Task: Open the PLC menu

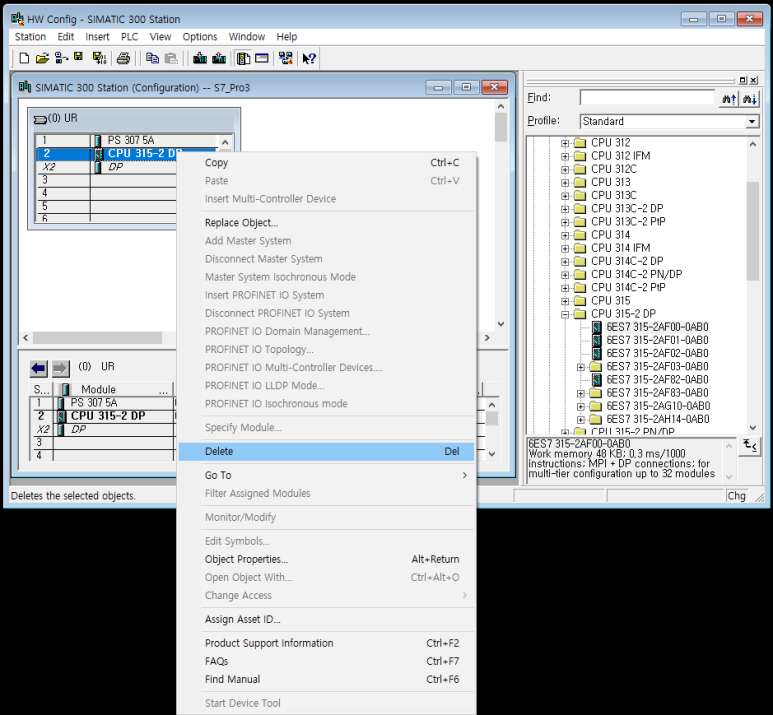Action: (129, 37)
